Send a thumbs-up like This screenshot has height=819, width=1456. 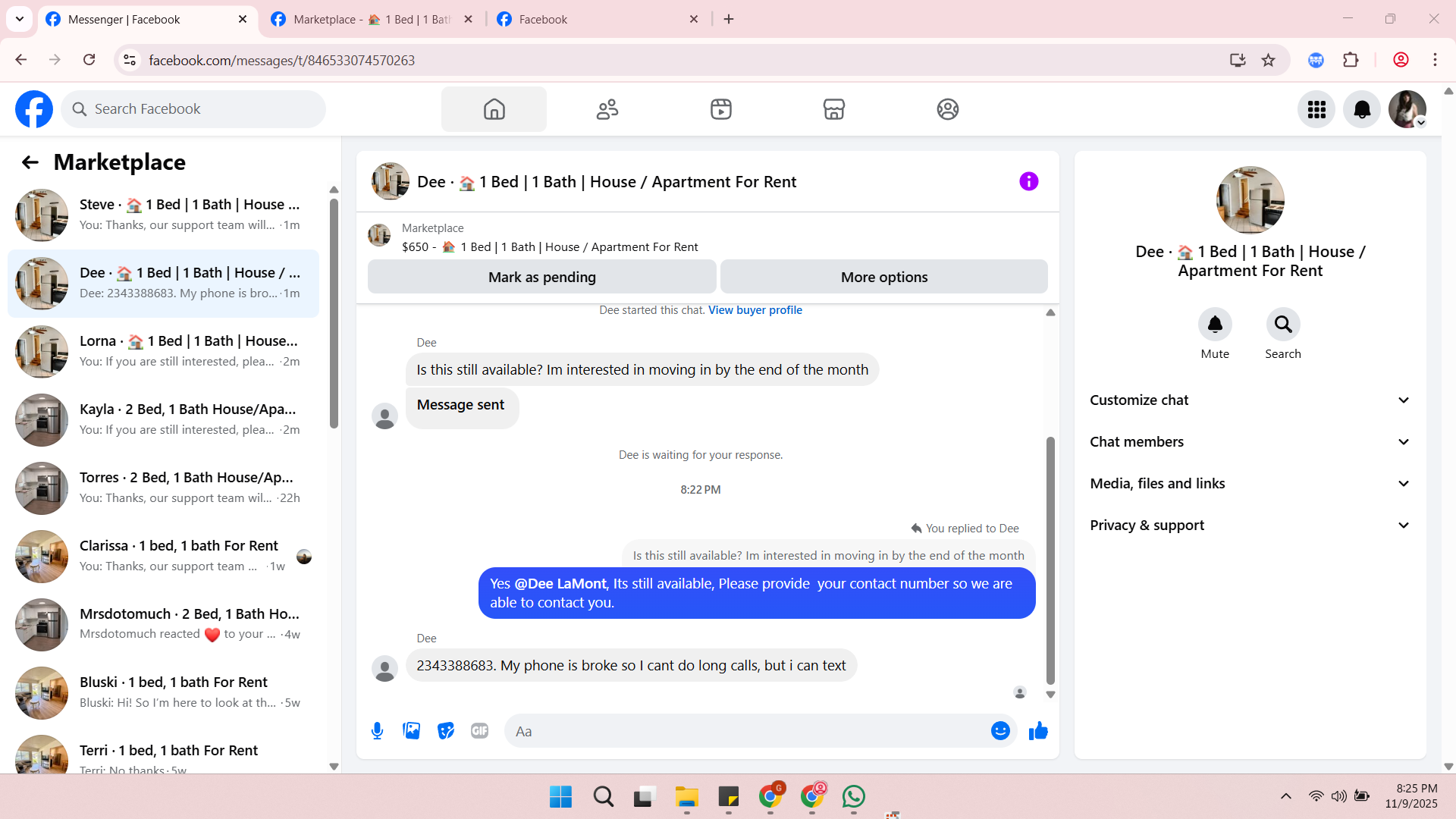(1038, 731)
